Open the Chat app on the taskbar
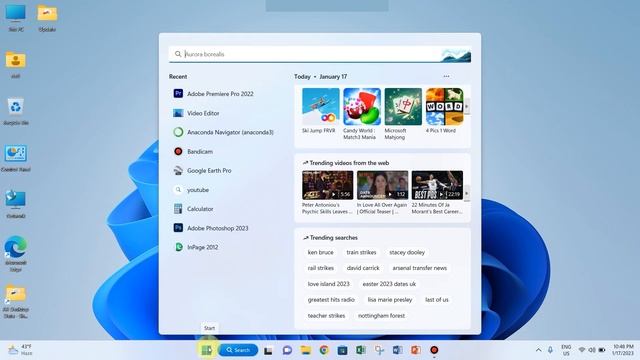The image size is (640, 360). click(x=287, y=350)
